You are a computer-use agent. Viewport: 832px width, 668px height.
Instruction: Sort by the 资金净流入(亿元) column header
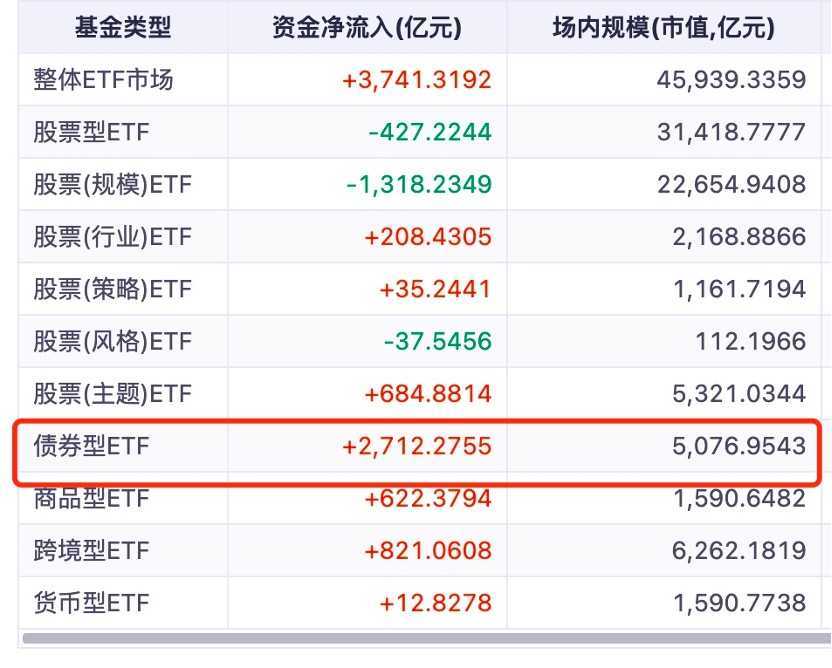(x=366, y=28)
